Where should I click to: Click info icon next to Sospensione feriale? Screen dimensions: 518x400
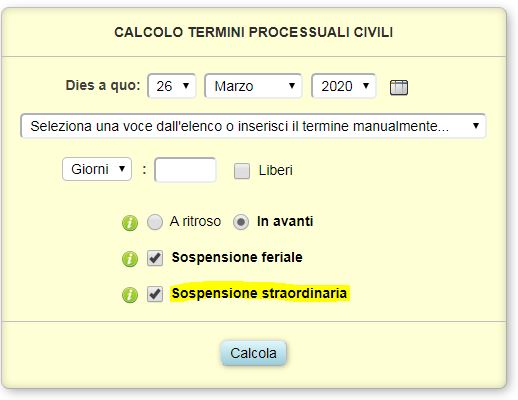point(130,259)
